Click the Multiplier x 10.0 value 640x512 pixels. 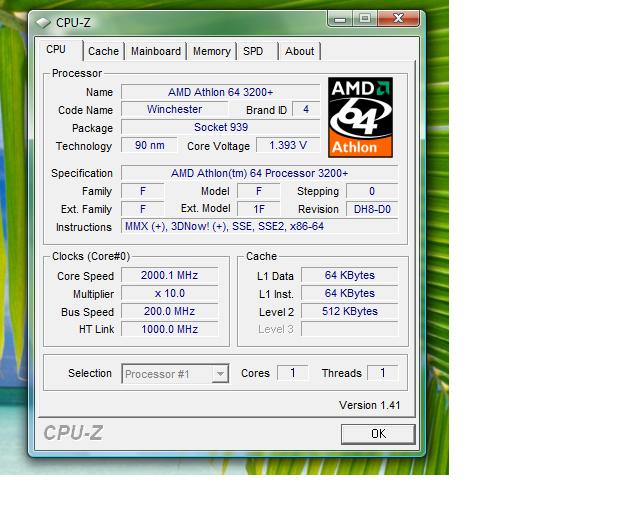tap(169, 293)
